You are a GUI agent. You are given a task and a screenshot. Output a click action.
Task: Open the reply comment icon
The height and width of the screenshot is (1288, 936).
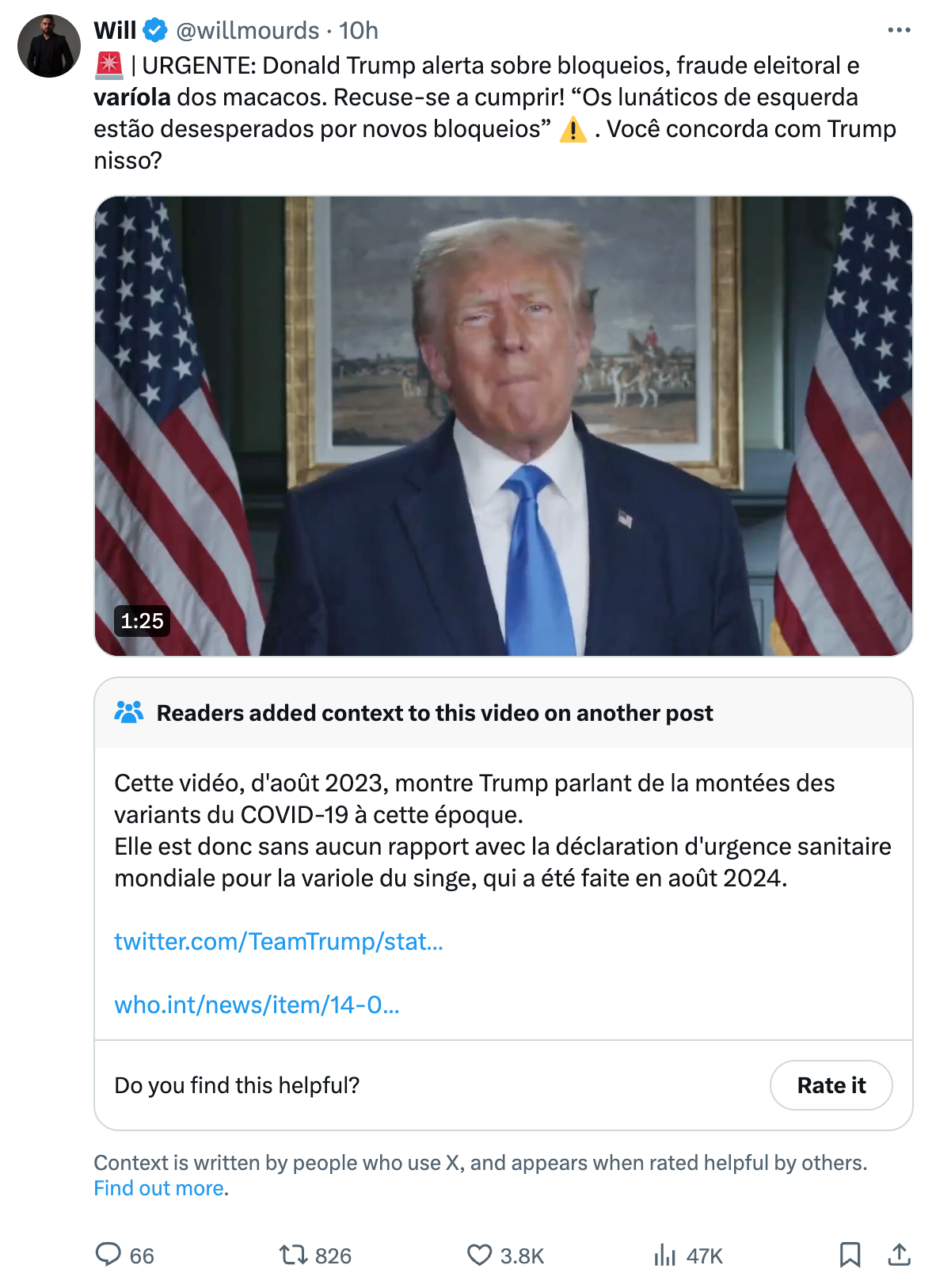tap(108, 1255)
